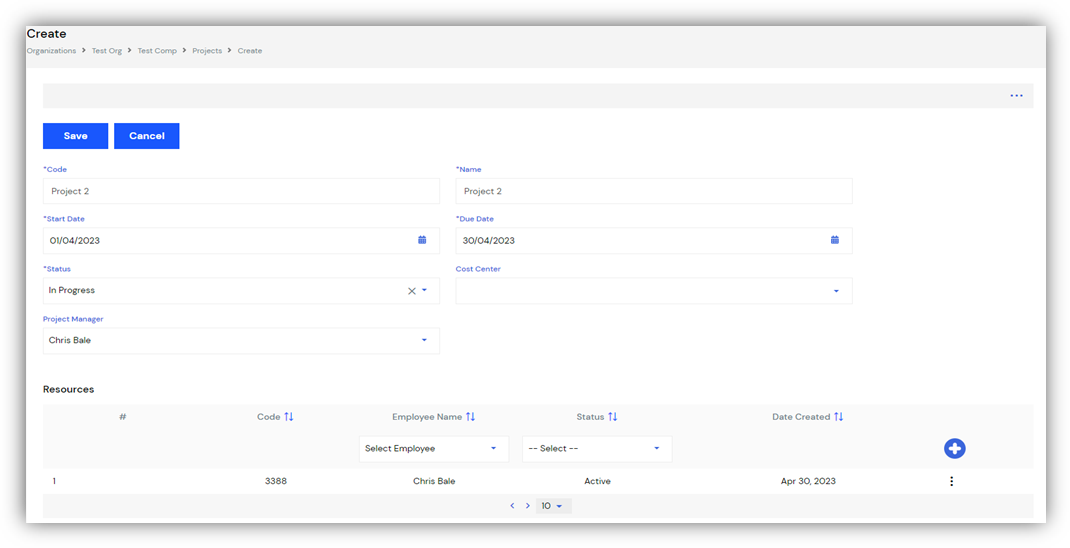Clear the In Progress status selection
Viewport: 1070px width, 548px height.
click(x=411, y=291)
